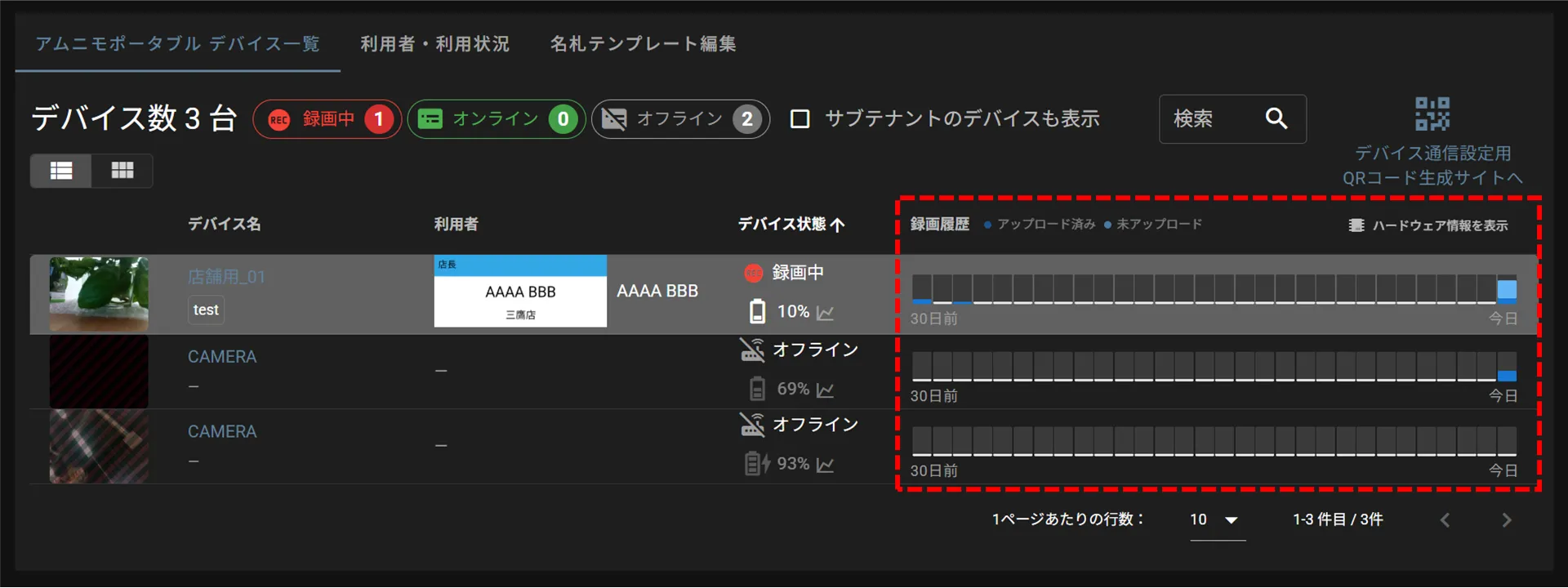The image size is (1568, 588).
Task: Open 店舗用_01 camera thumbnail
Action: 99,294
